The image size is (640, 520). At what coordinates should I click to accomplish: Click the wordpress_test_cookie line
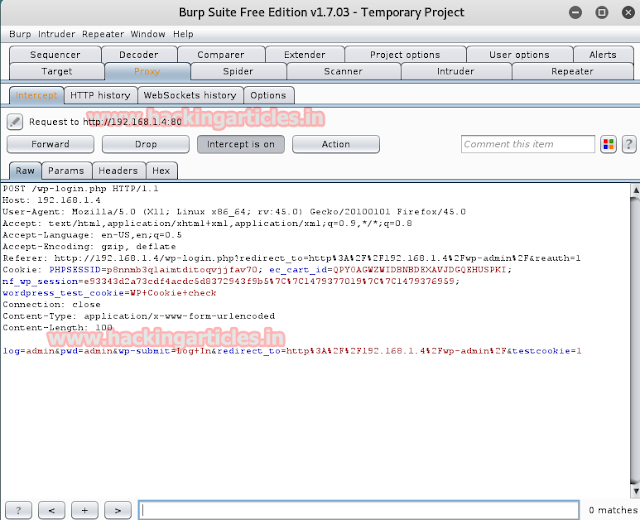109,293
